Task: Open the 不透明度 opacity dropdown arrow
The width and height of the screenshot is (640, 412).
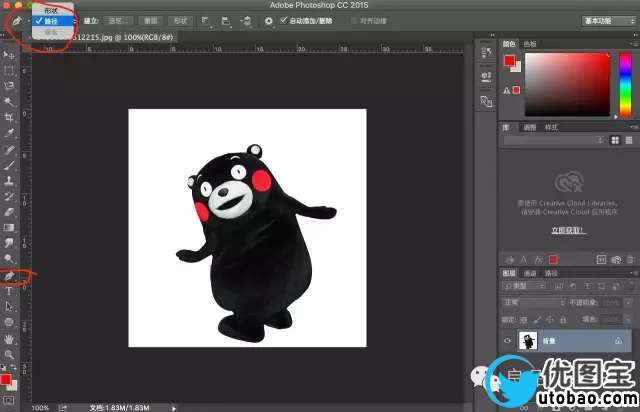Action: point(628,303)
